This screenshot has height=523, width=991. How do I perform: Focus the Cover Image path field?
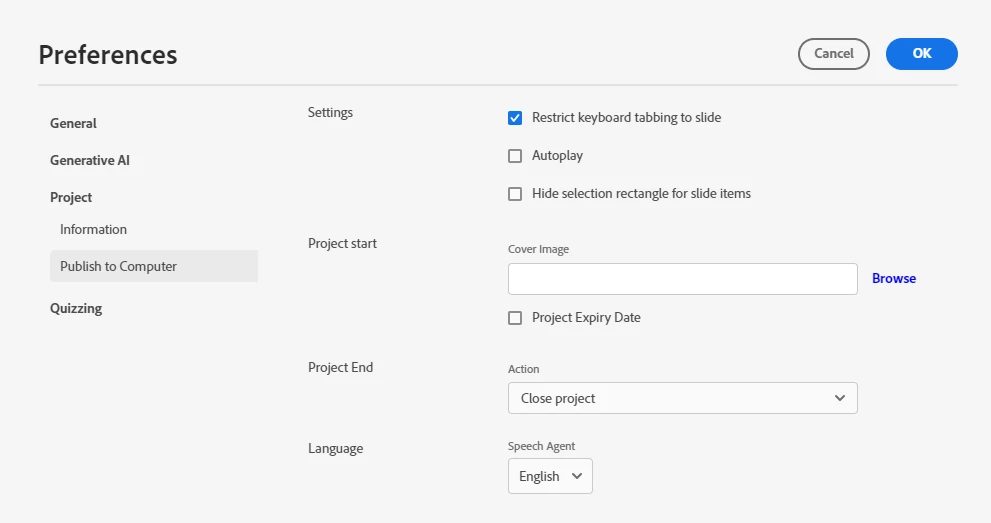(683, 279)
